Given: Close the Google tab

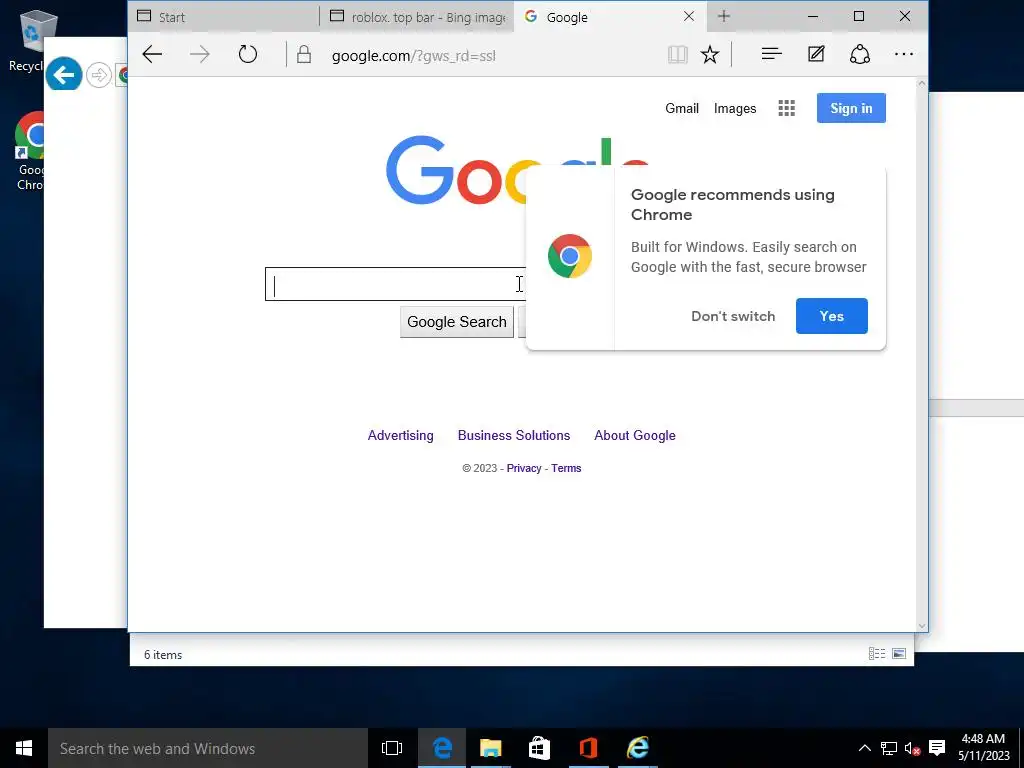Looking at the screenshot, I should point(689,16).
